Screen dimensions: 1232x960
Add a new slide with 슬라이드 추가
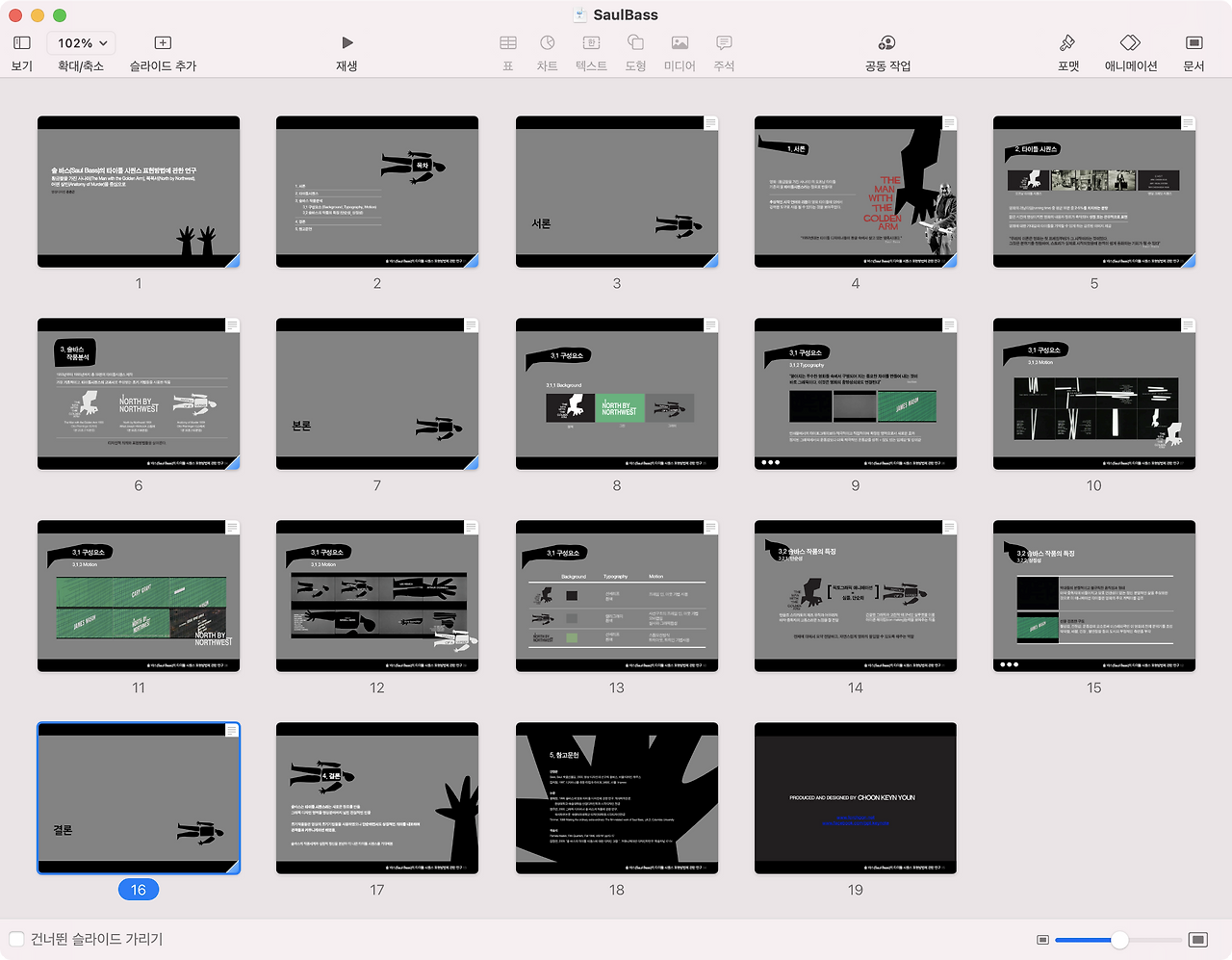click(163, 43)
